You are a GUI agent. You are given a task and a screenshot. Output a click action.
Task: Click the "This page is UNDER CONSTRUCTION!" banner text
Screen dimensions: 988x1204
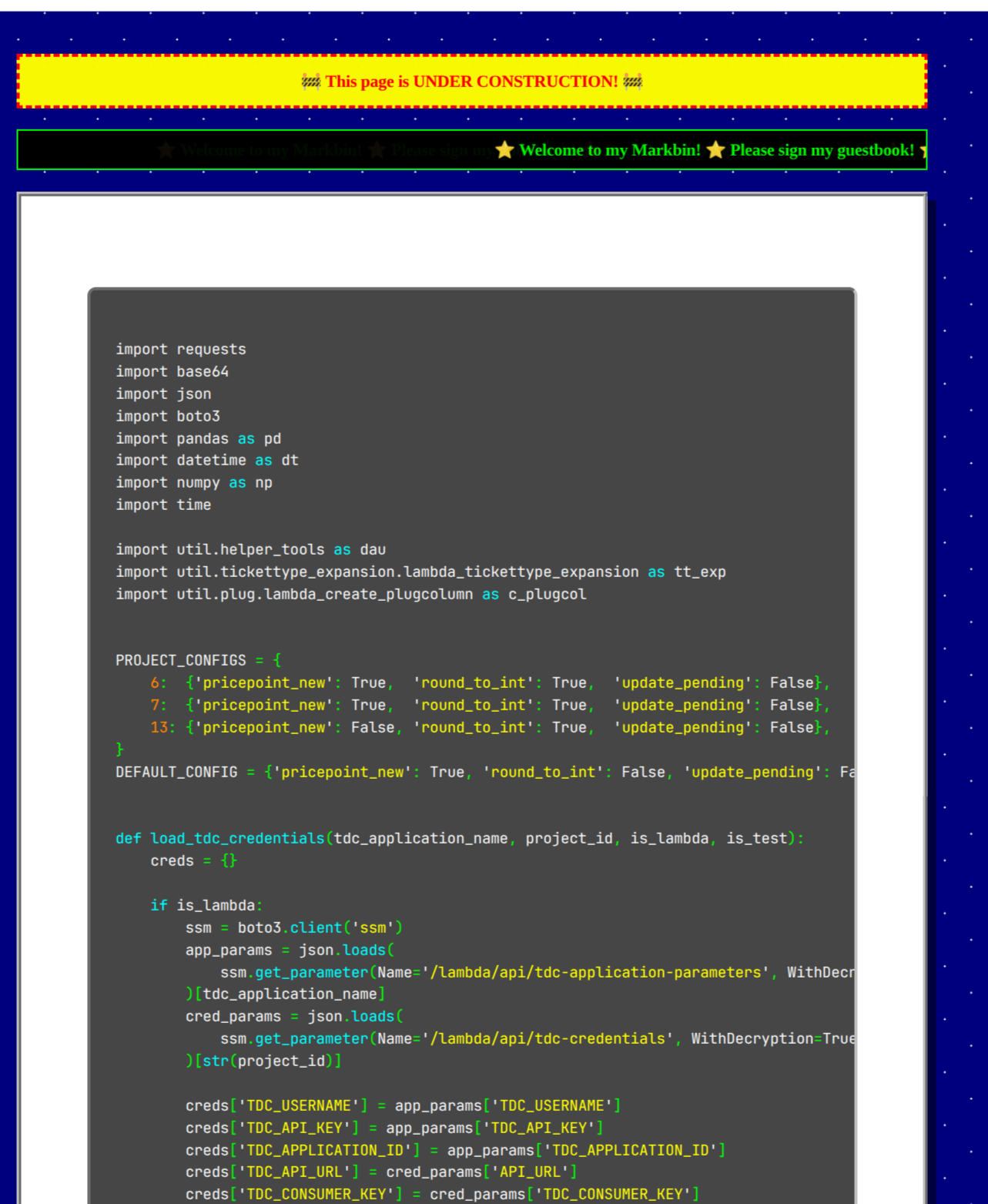pyautogui.click(x=471, y=82)
